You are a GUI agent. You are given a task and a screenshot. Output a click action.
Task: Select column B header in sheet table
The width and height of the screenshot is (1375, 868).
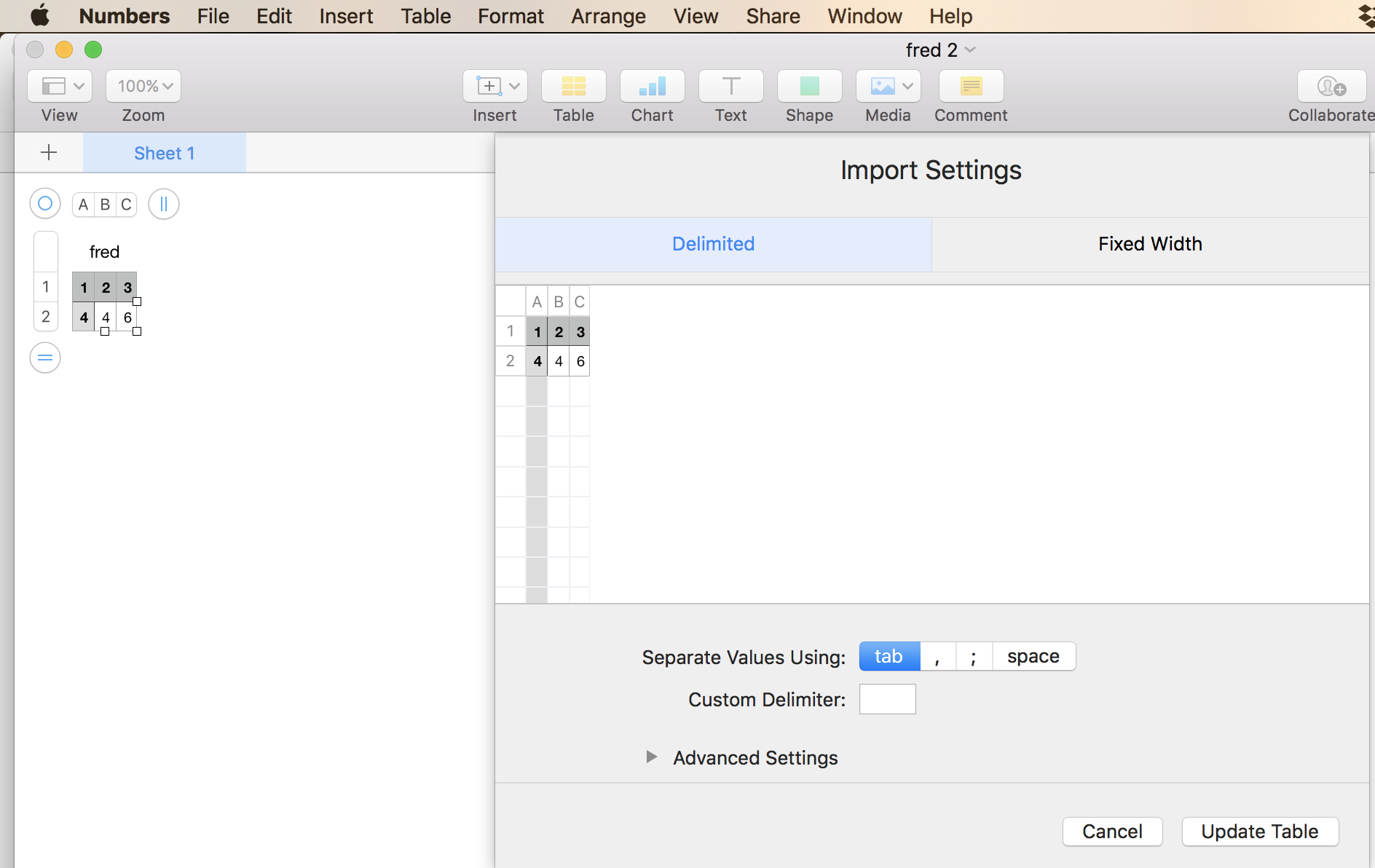(x=106, y=205)
